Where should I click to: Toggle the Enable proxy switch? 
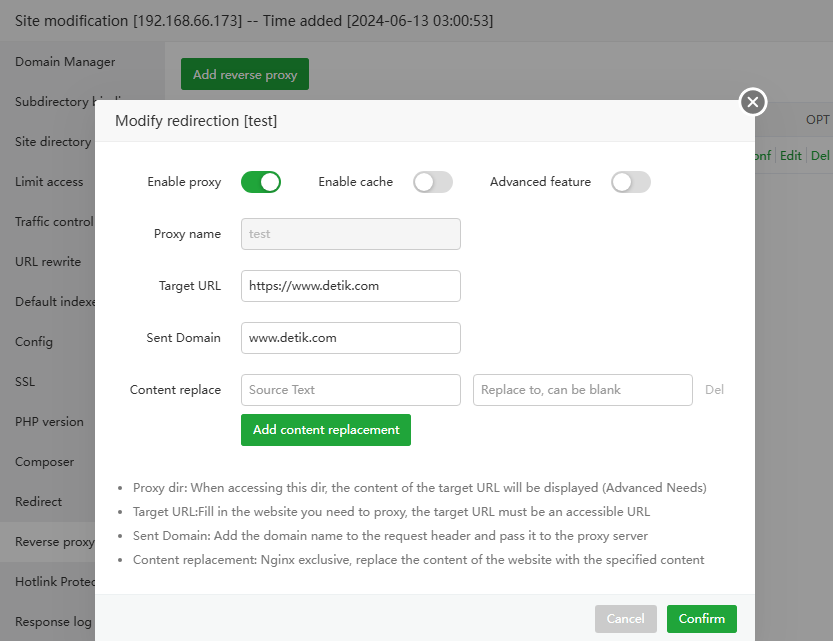[260, 182]
